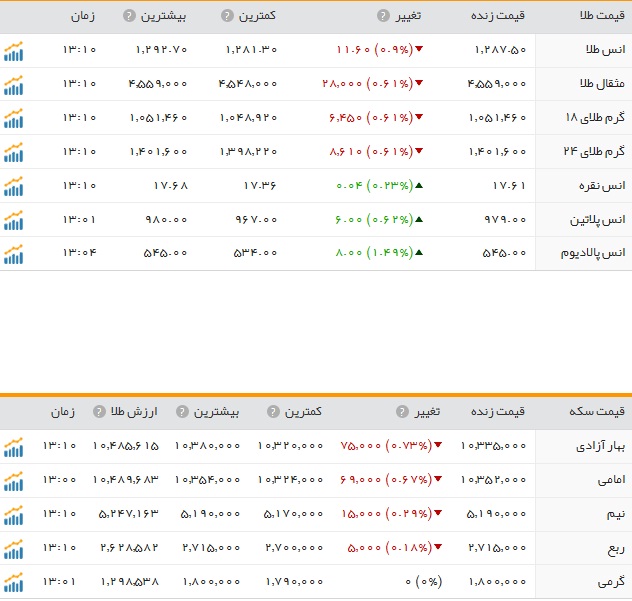Open the انس پالادیوم row label

click(593, 253)
